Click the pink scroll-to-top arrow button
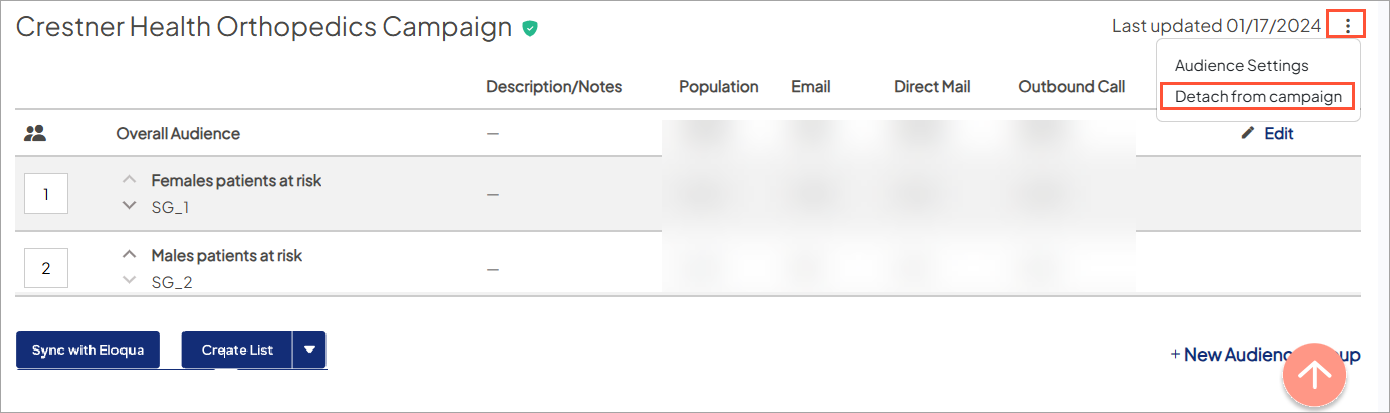This screenshot has height=413, width=1390. (x=1314, y=375)
